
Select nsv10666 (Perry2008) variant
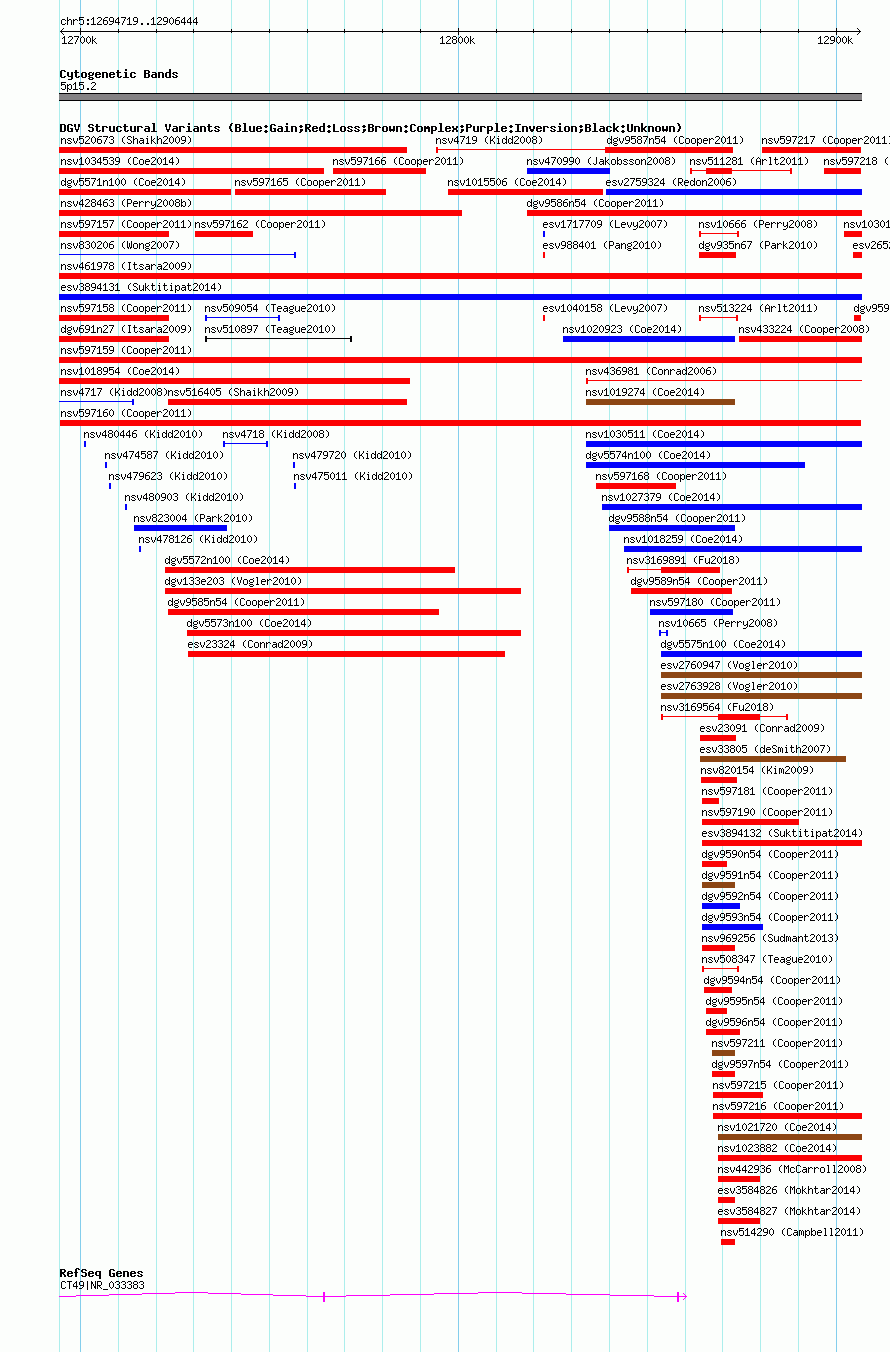[719, 234]
